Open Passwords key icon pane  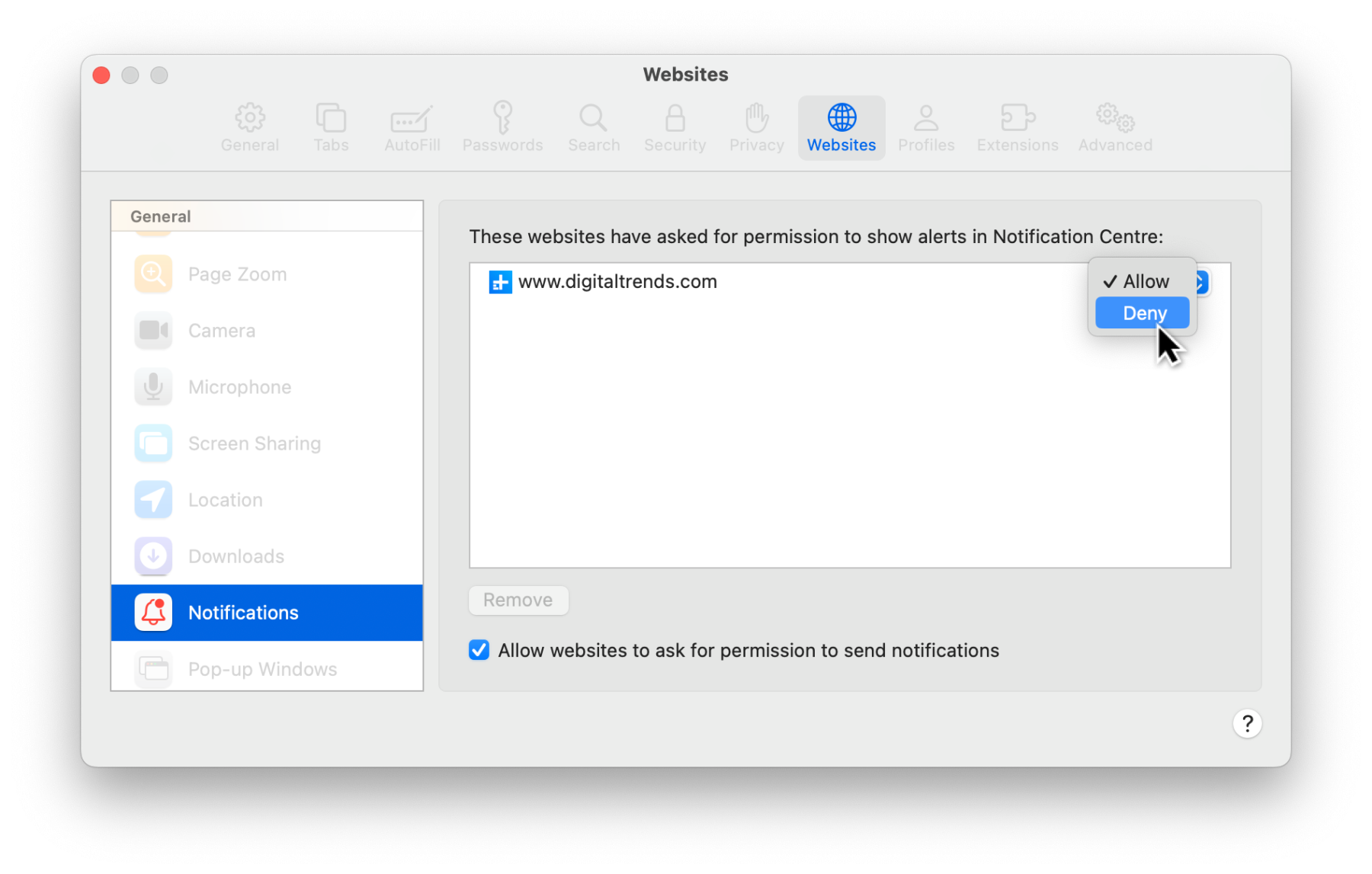click(x=502, y=127)
